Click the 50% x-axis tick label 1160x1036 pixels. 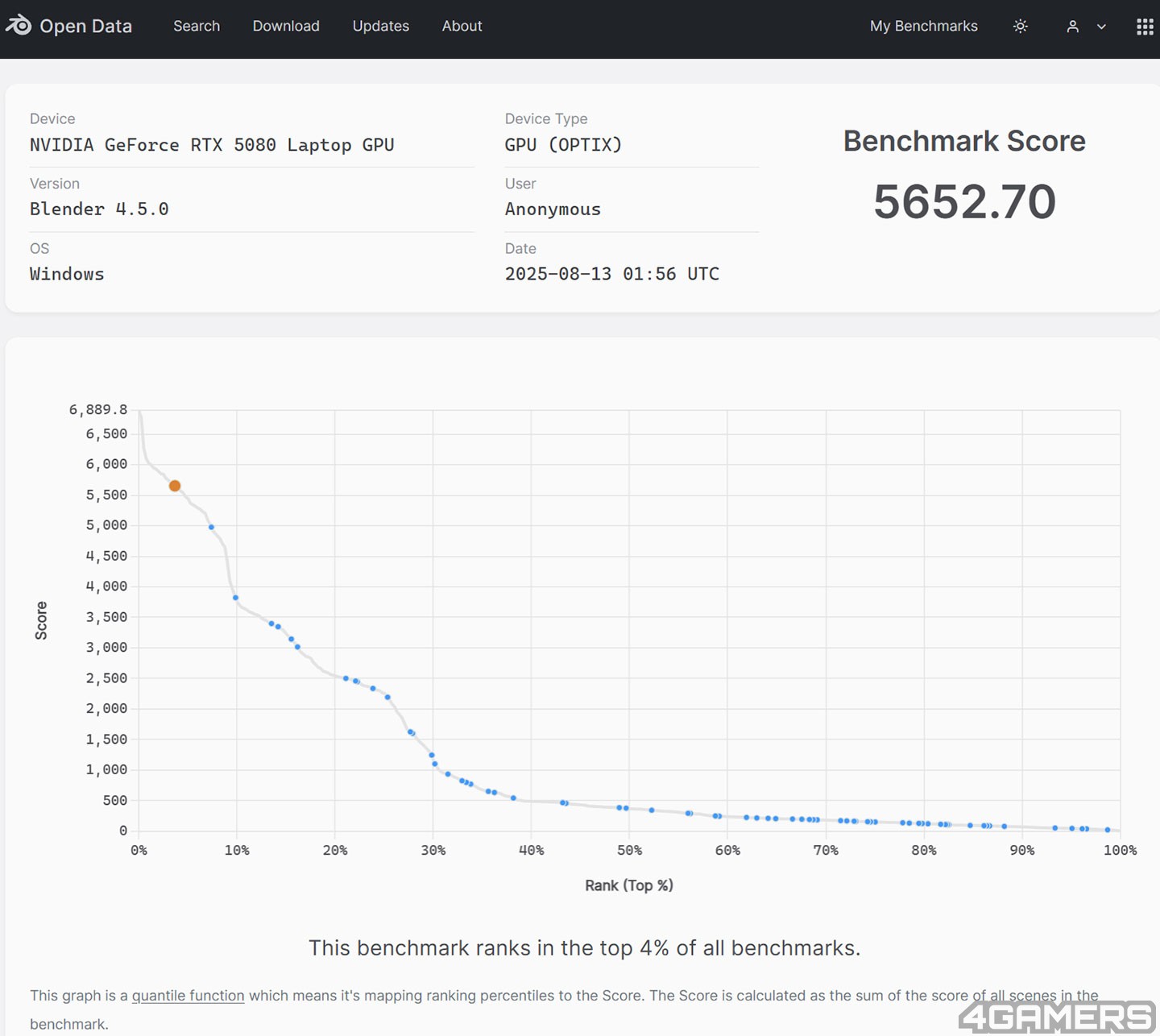629,850
